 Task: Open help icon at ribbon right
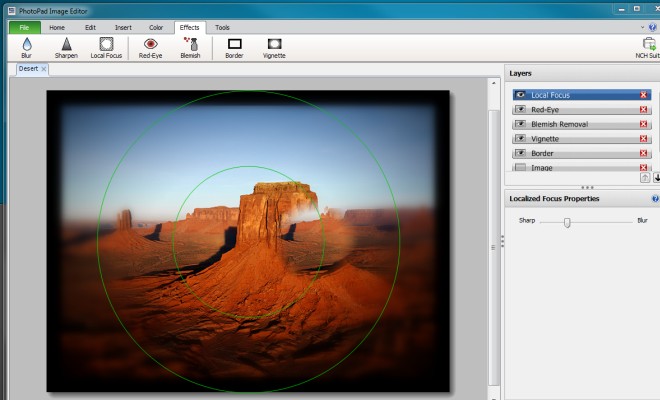(653, 27)
